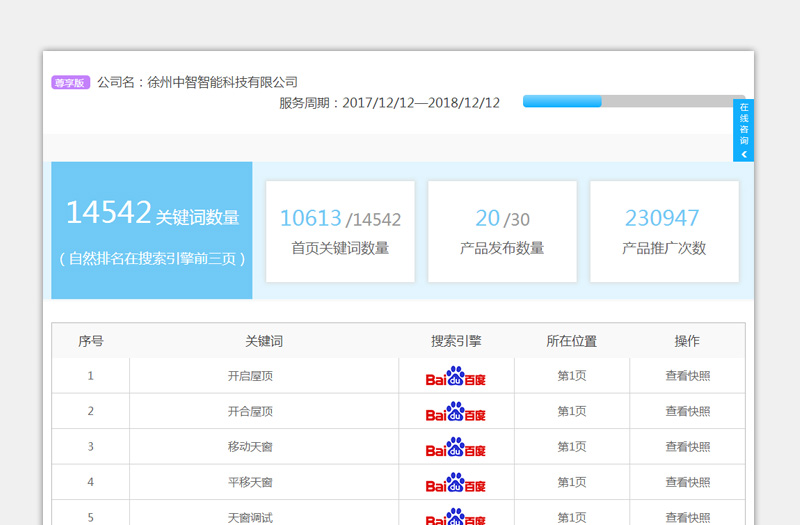This screenshot has height=525, width=800.
Task: Click the company name 徐州中智智能科技有限公司
Action: (x=222, y=82)
